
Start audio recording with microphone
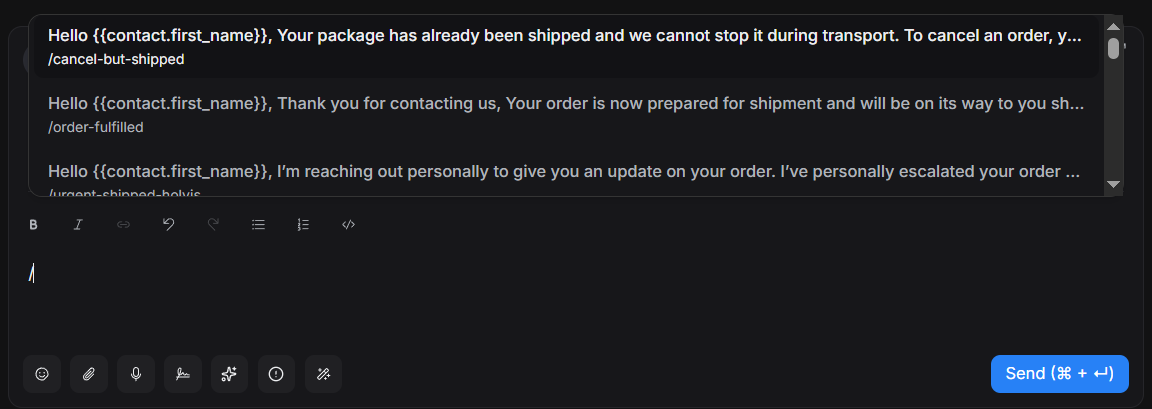[x=136, y=374]
